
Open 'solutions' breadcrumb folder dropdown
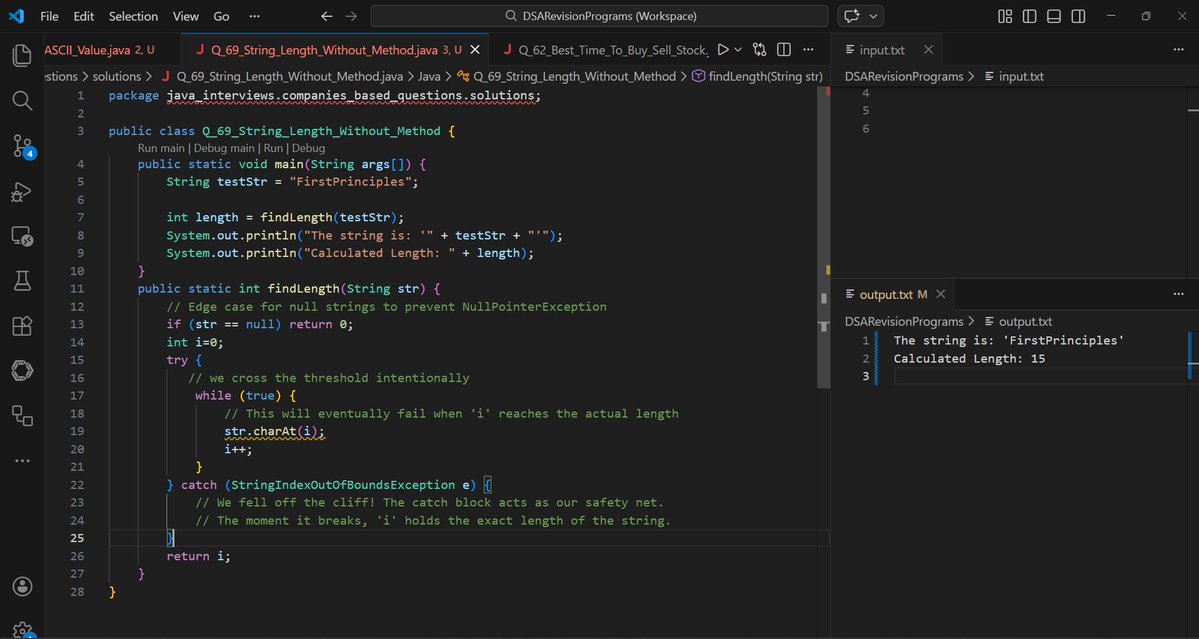[x=116, y=76]
